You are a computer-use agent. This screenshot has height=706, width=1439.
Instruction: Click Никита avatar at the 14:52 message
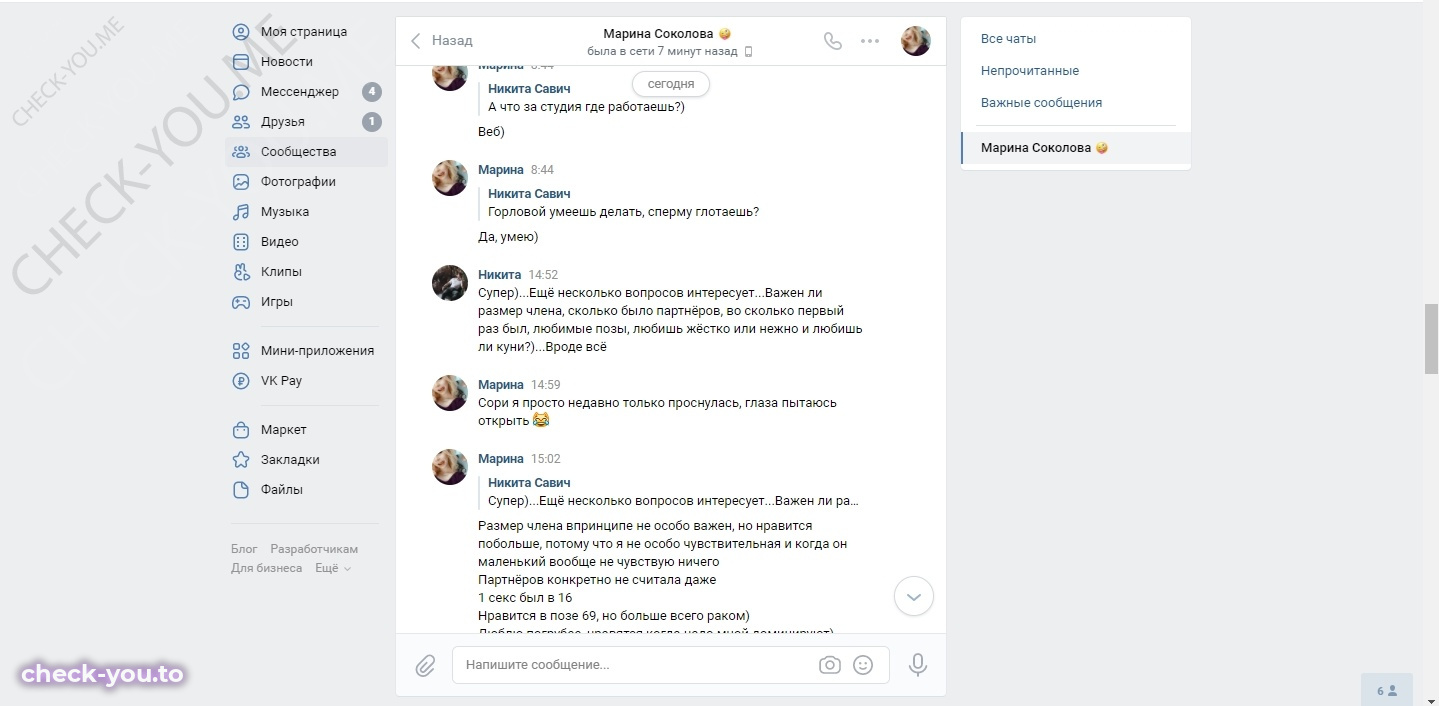pos(450,283)
